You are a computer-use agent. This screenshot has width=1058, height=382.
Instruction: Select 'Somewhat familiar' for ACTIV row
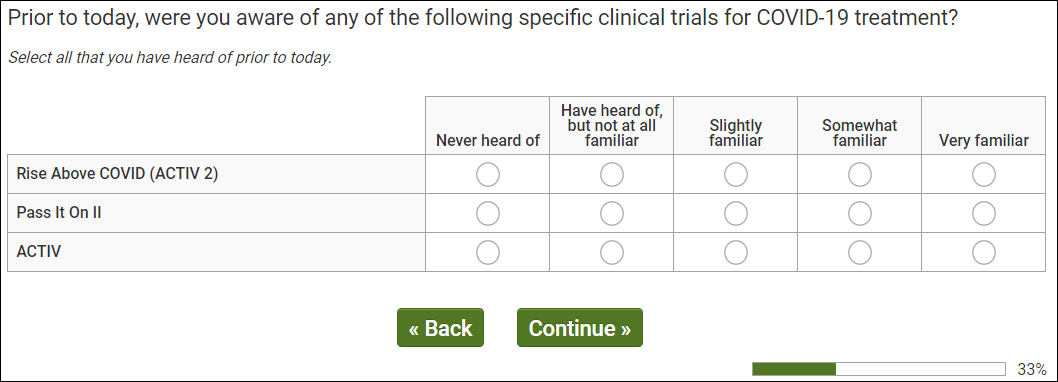click(860, 252)
